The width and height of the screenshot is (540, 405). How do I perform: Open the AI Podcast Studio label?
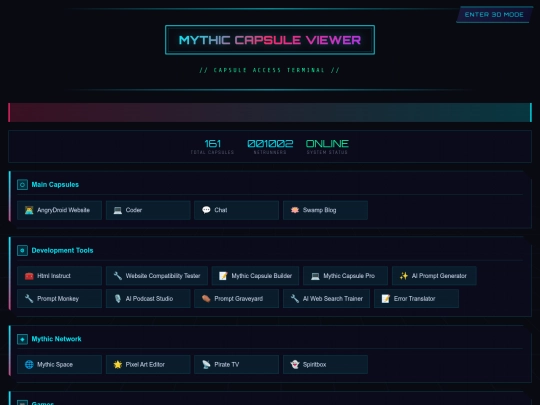[x=149, y=299]
